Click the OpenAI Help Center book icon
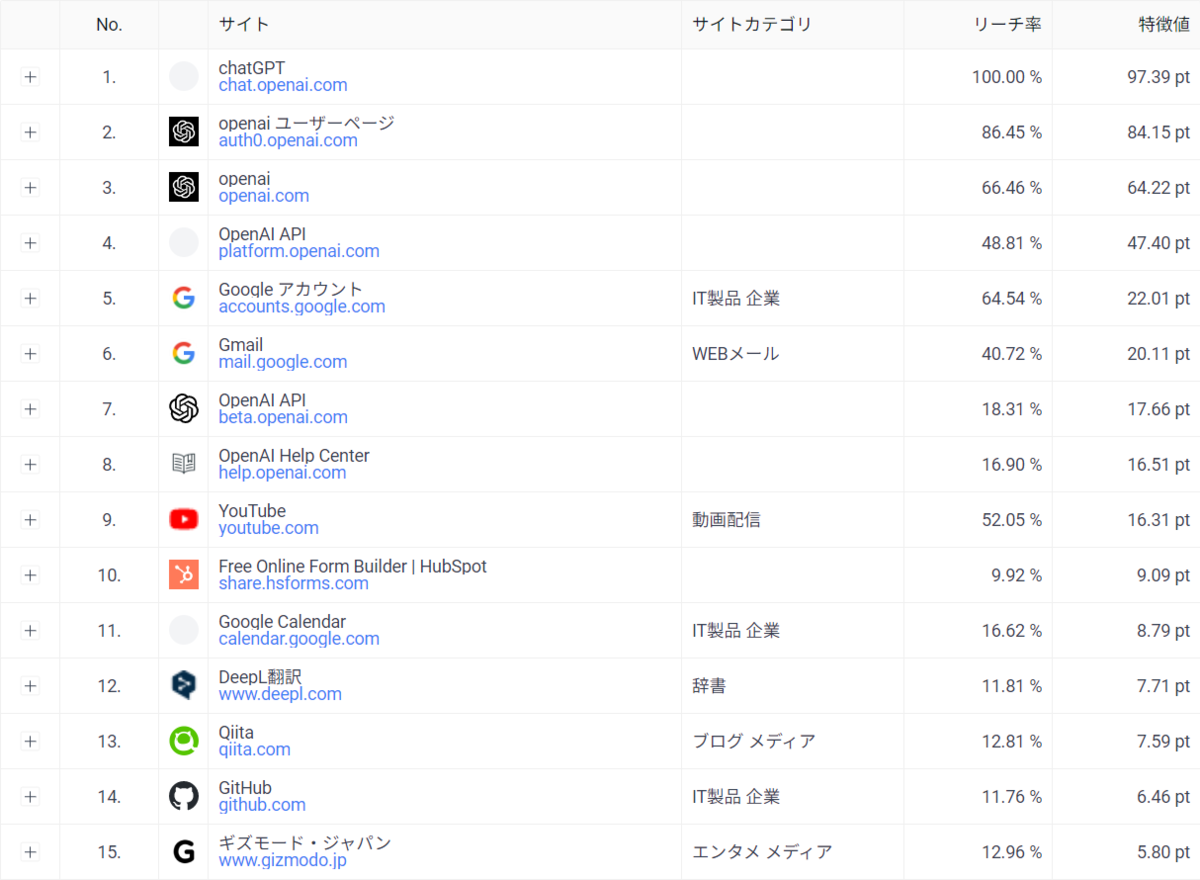The width and height of the screenshot is (1200, 880). pyautogui.click(x=184, y=464)
